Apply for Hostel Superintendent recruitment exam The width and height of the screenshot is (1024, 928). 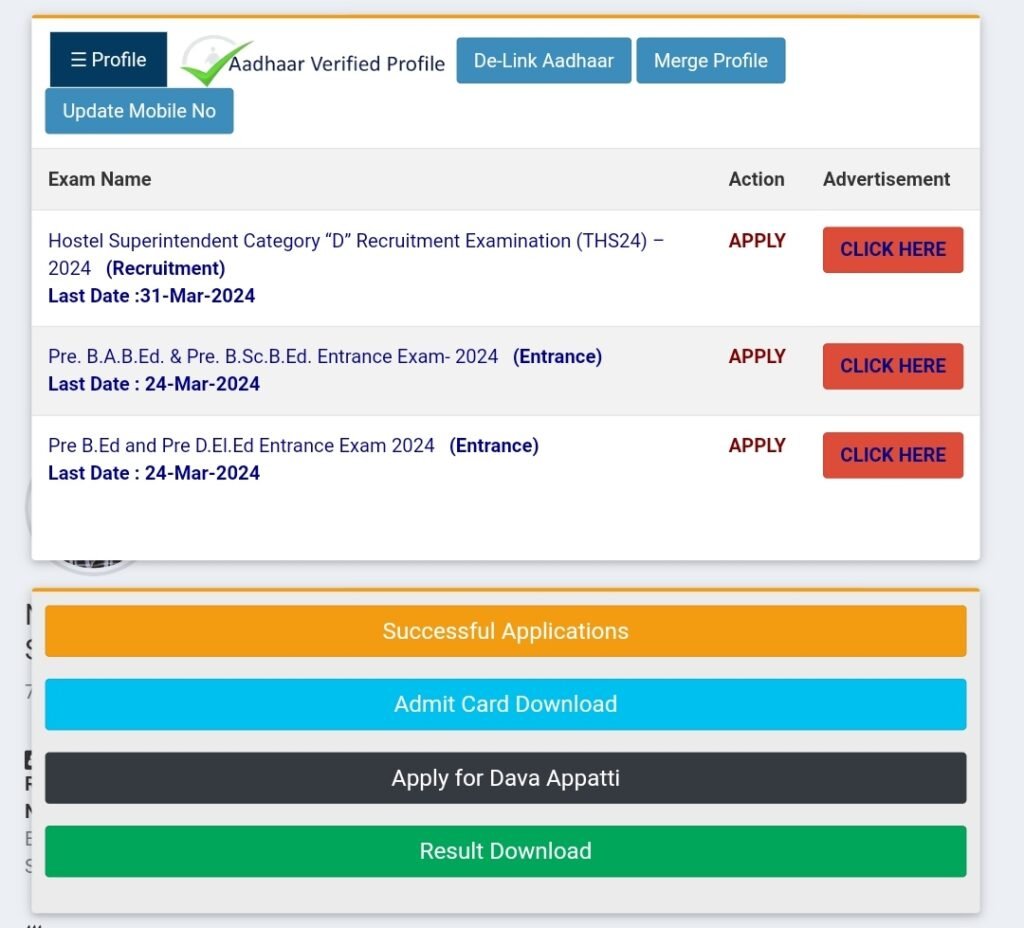(x=756, y=241)
